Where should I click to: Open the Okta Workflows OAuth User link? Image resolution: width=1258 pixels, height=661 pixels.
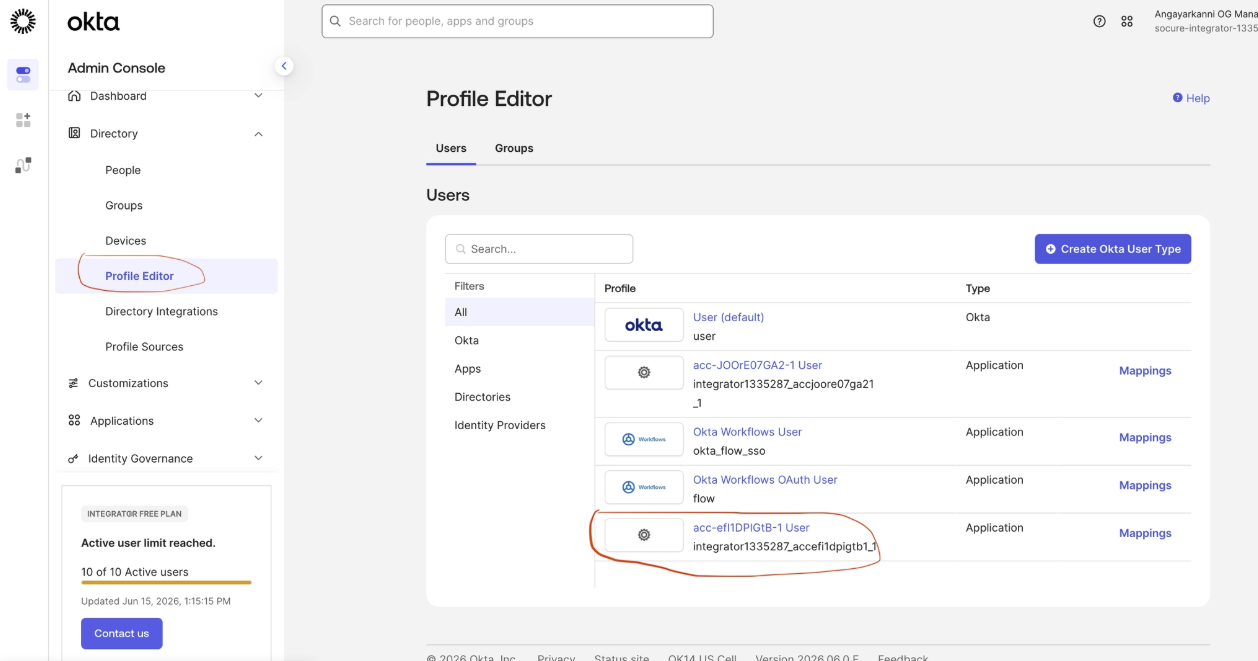point(765,480)
